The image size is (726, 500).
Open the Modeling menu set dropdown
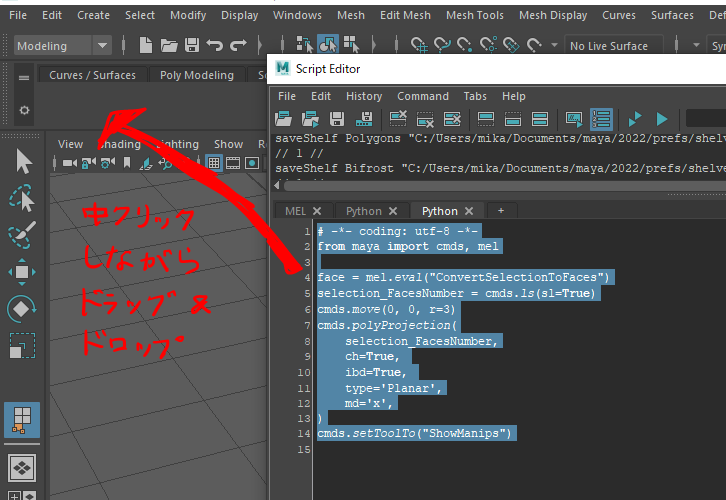tap(102, 45)
